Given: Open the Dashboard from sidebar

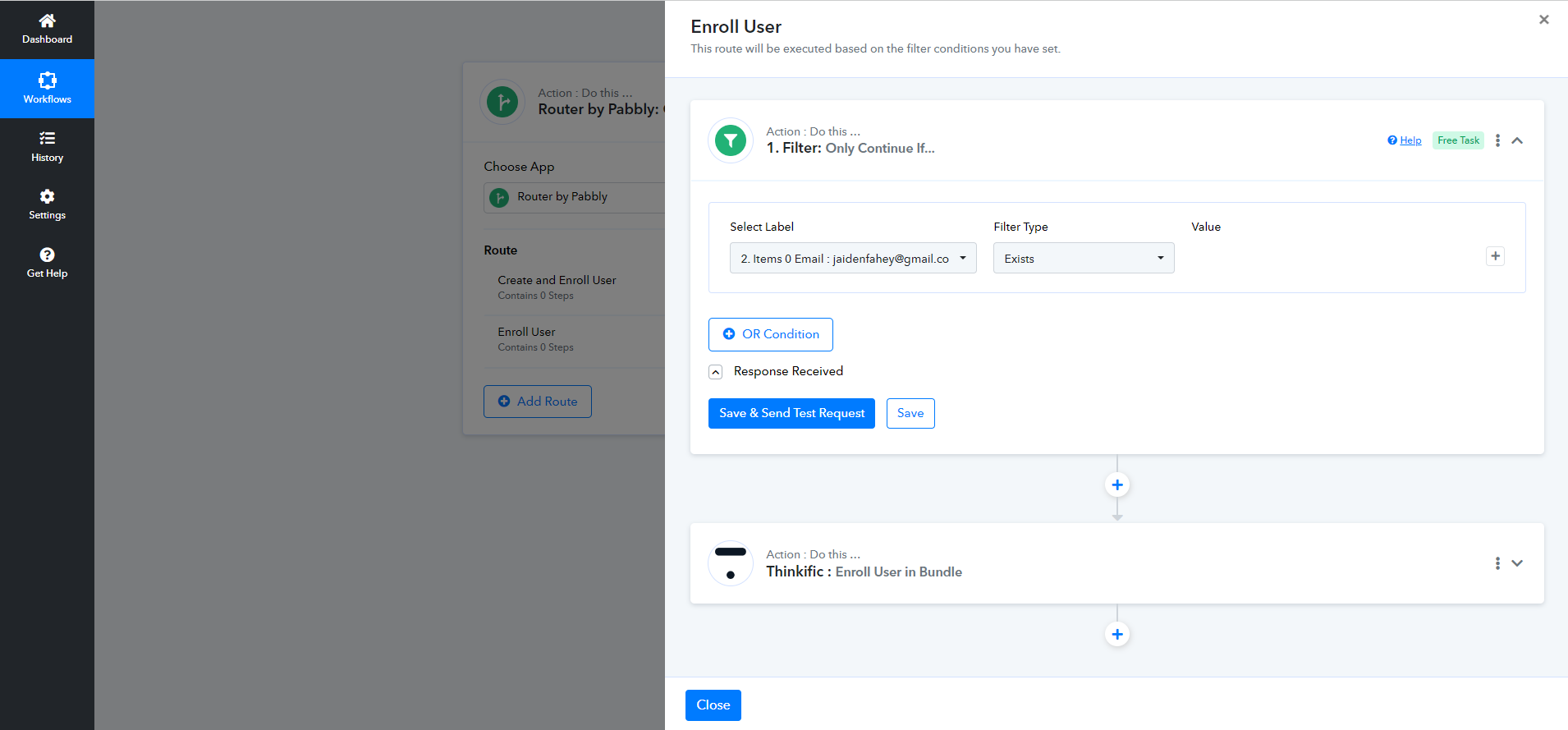Looking at the screenshot, I should (x=47, y=29).
